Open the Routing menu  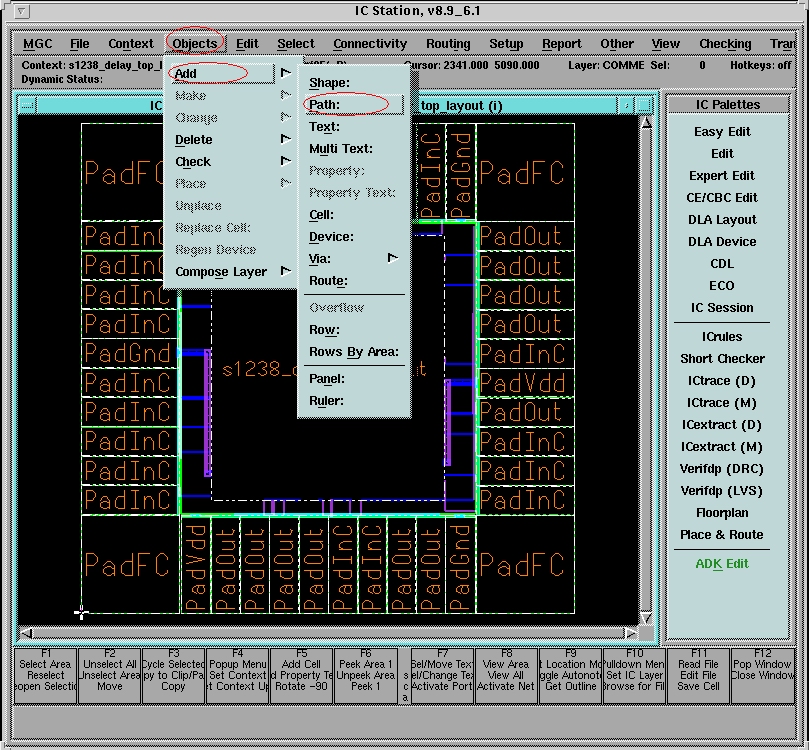[447, 43]
